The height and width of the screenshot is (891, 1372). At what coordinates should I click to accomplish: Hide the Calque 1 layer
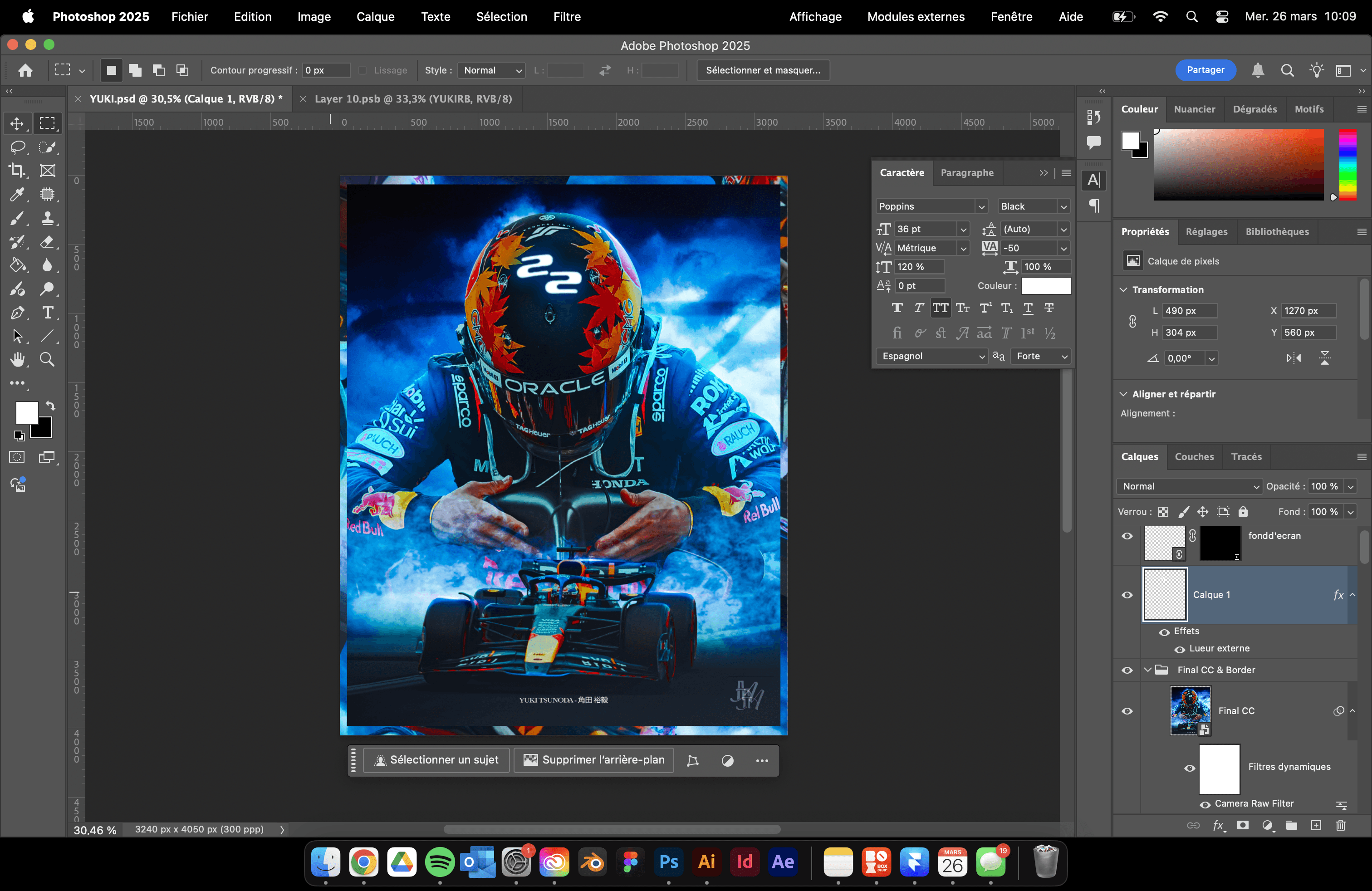[1127, 595]
